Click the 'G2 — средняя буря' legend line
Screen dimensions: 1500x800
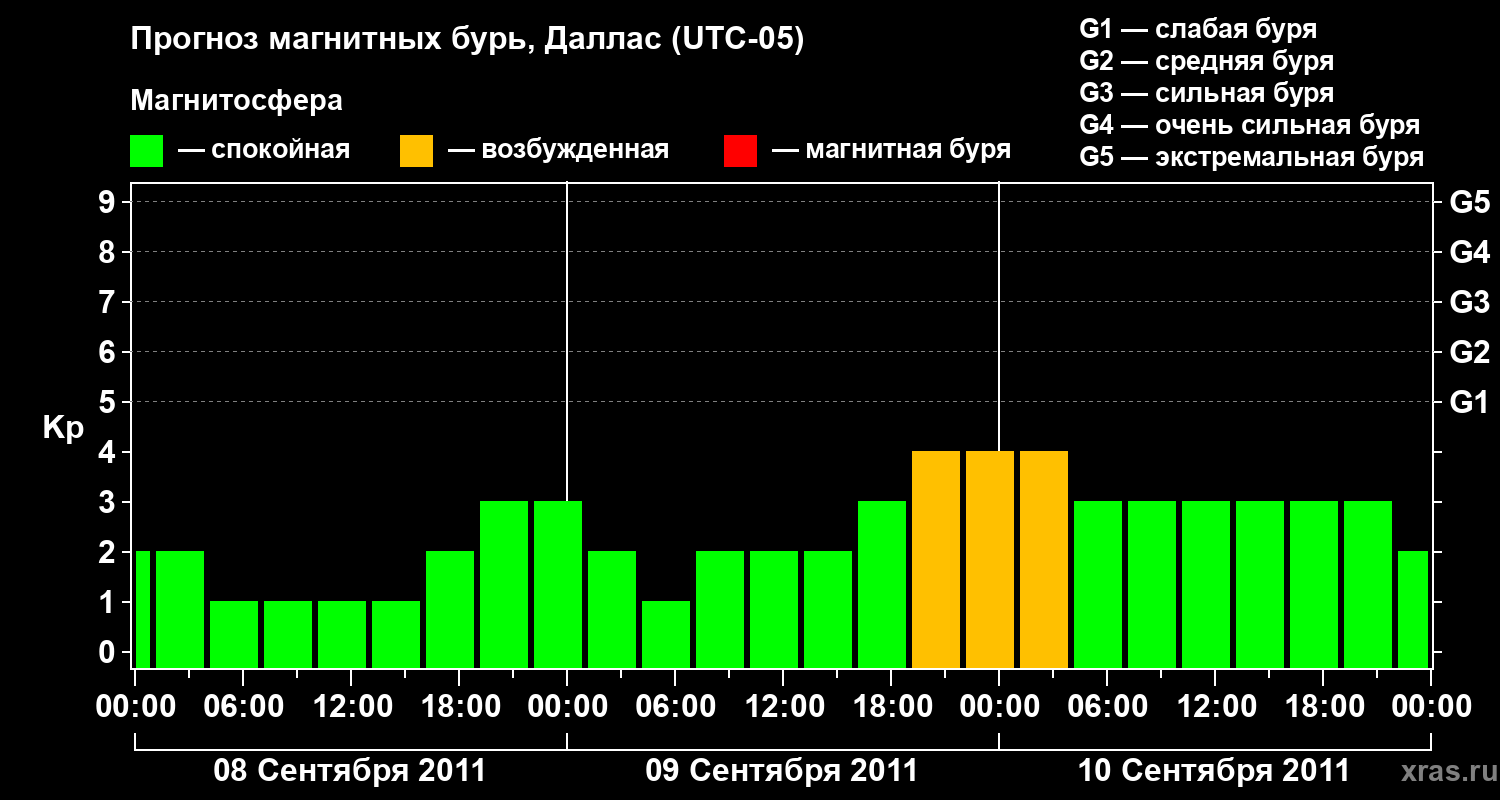1206,61
